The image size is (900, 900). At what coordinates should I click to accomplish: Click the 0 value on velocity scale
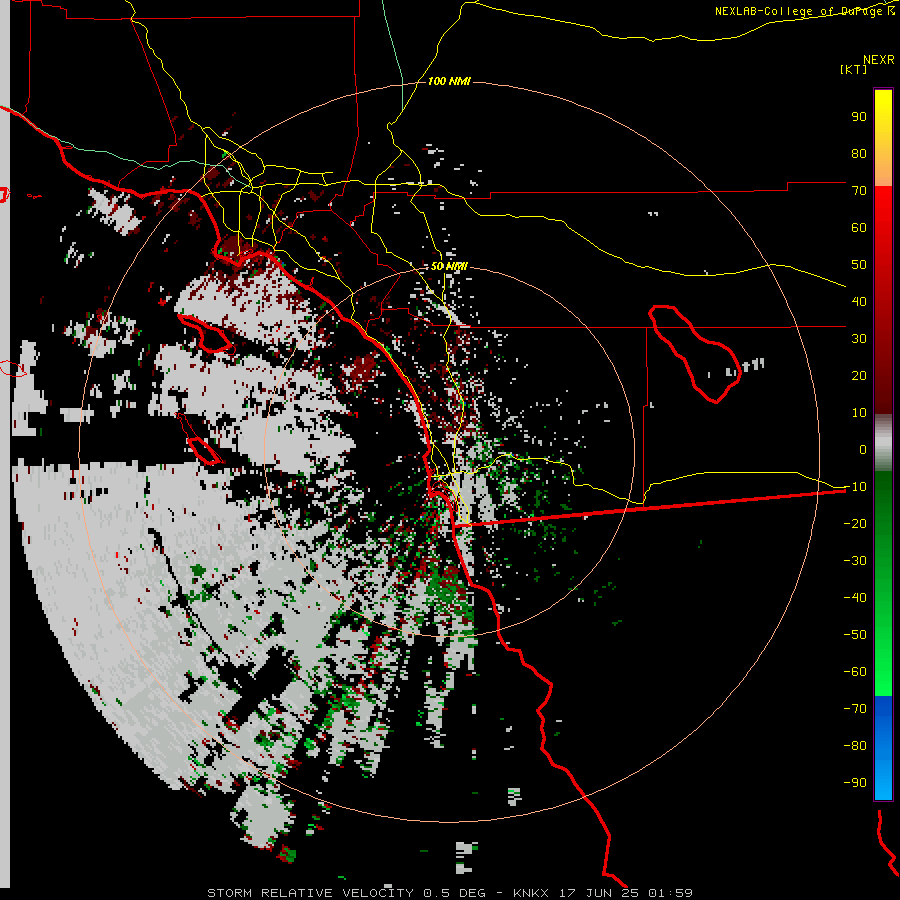click(x=863, y=449)
